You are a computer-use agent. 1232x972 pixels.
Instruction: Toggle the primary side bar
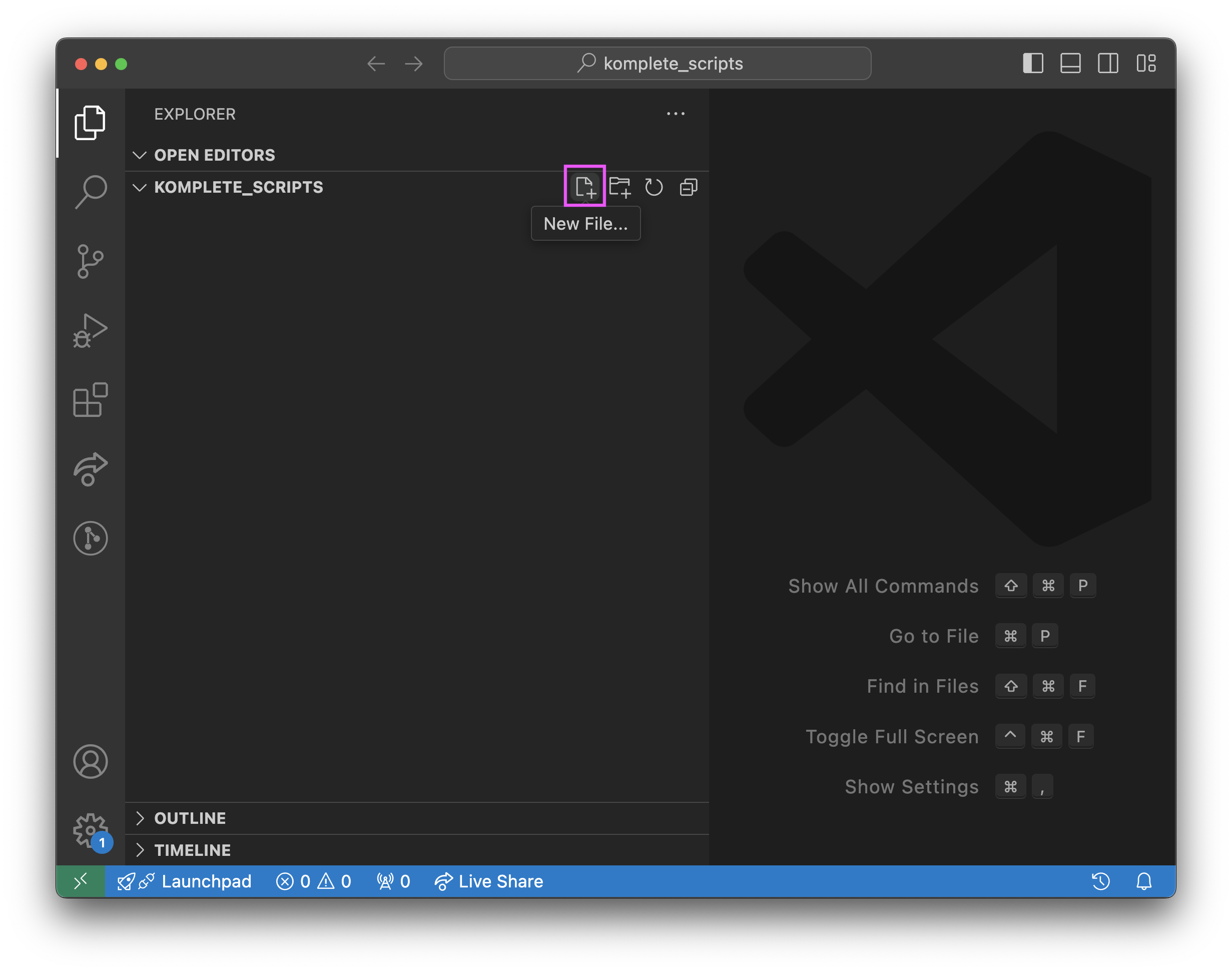1033,63
